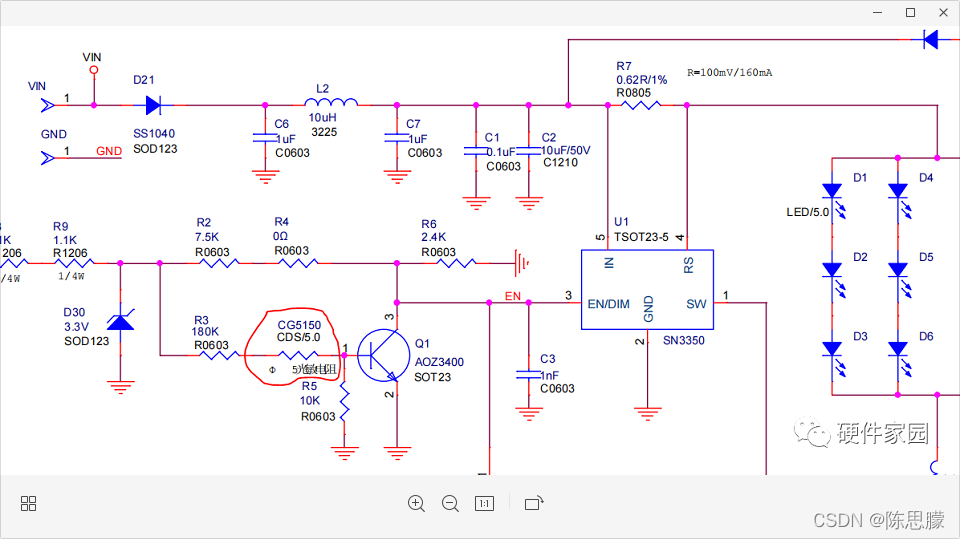This screenshot has height=539, width=960.
Task: Click the D6 LED designator
Action: point(926,336)
